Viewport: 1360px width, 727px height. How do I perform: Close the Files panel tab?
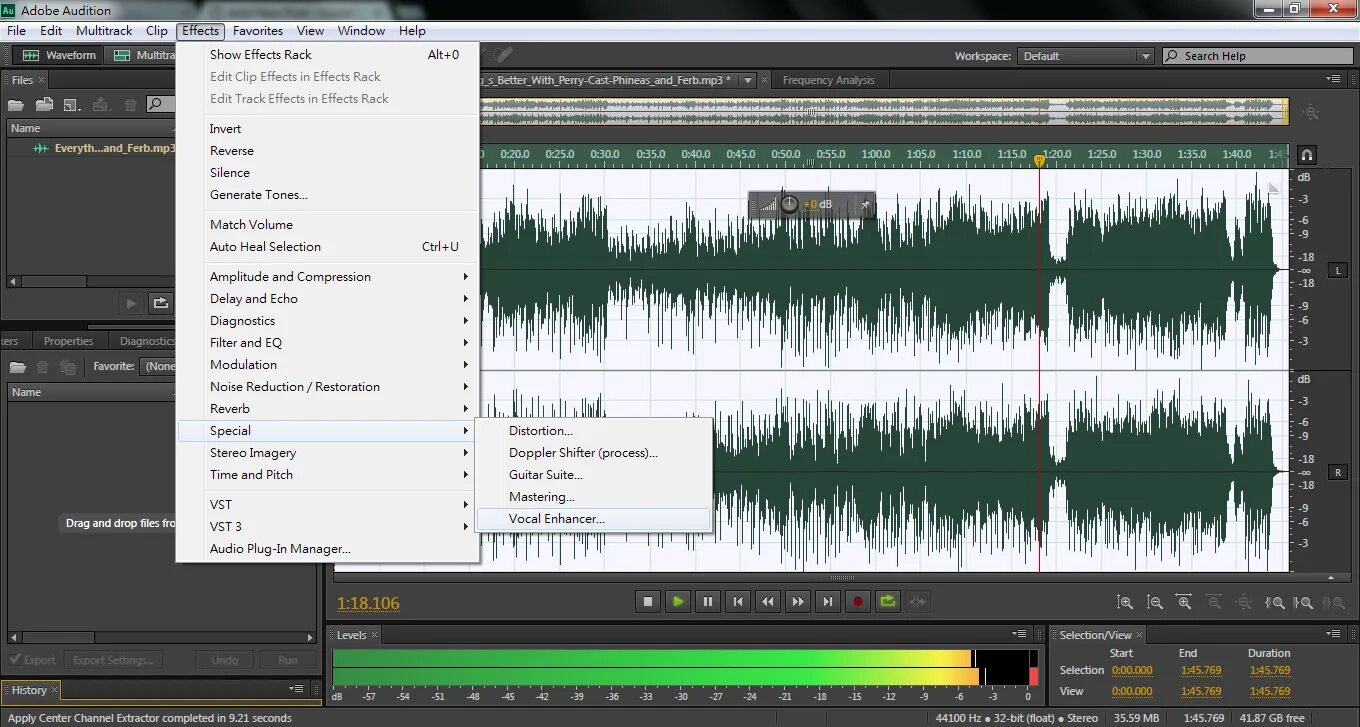pyautogui.click(x=44, y=80)
